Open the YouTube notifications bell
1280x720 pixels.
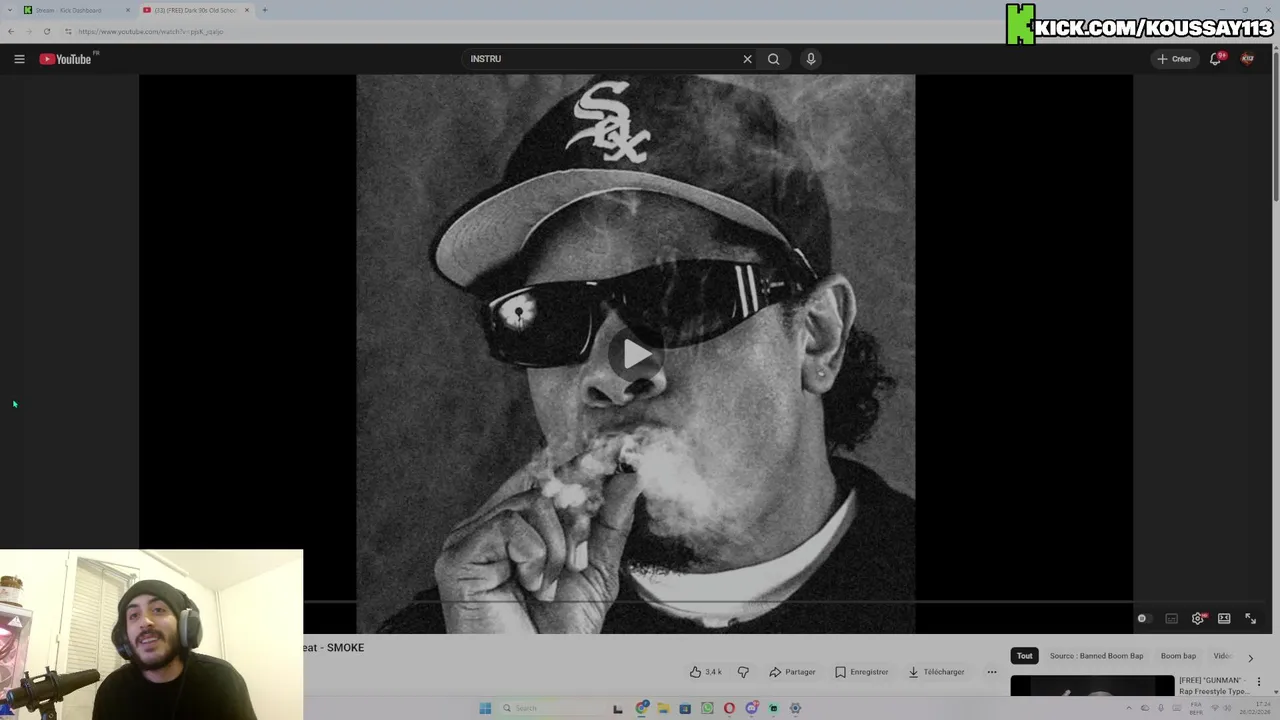coord(1216,59)
